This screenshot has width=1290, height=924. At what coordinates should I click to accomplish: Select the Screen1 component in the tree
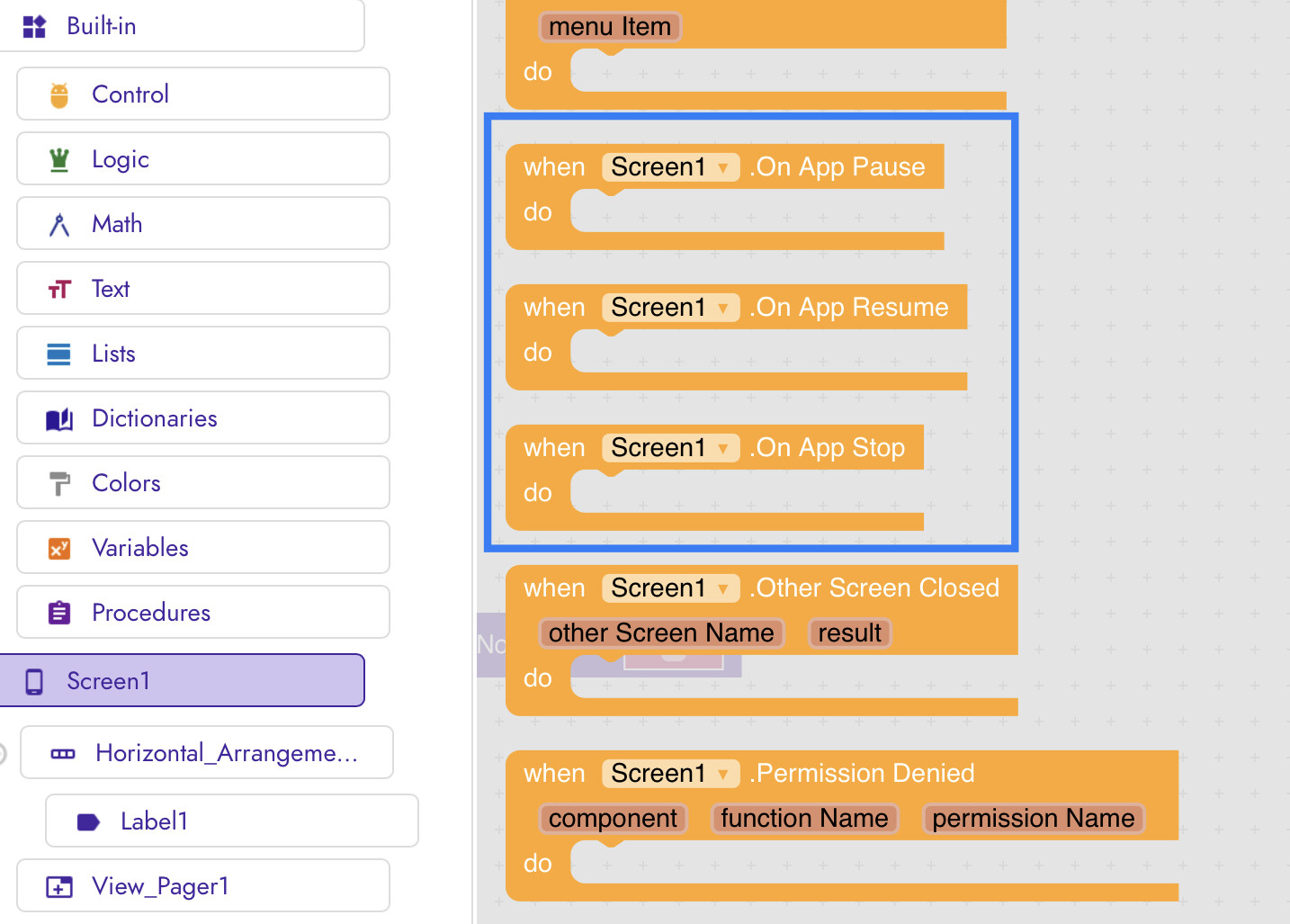click(183, 680)
